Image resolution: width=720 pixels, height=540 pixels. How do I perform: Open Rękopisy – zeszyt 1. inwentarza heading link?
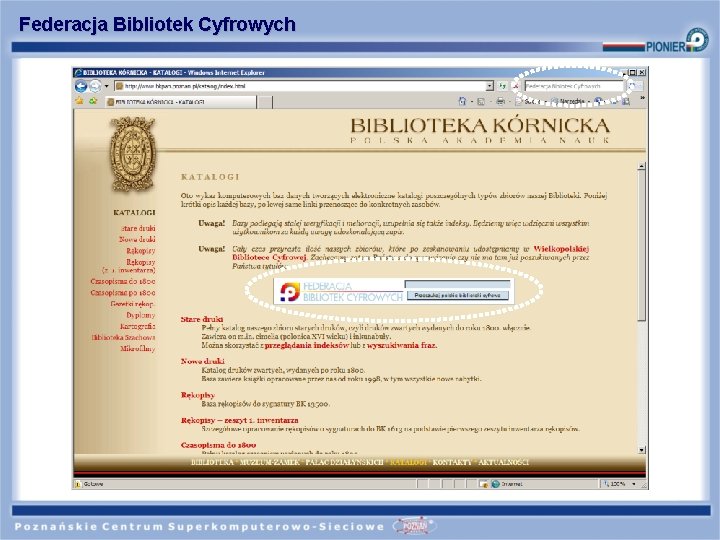pyautogui.click(x=239, y=420)
